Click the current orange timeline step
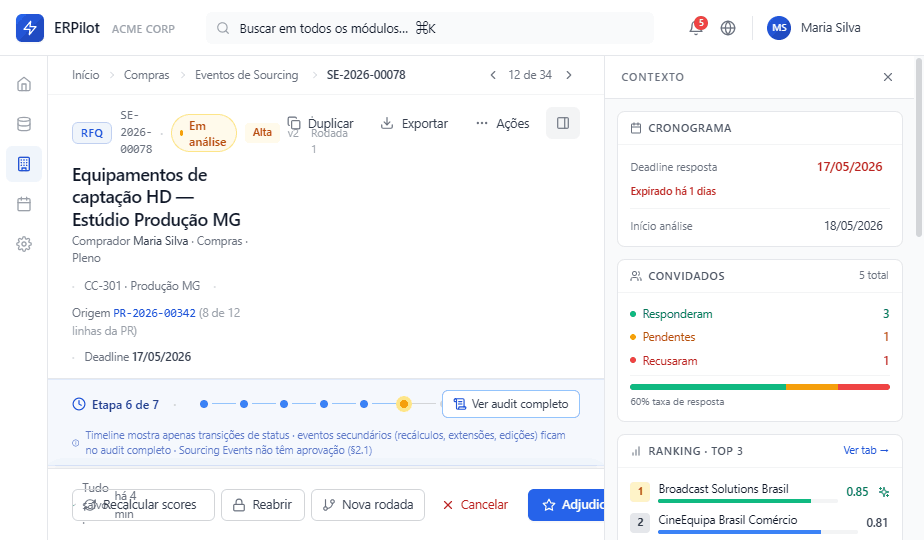924x540 pixels. point(404,404)
